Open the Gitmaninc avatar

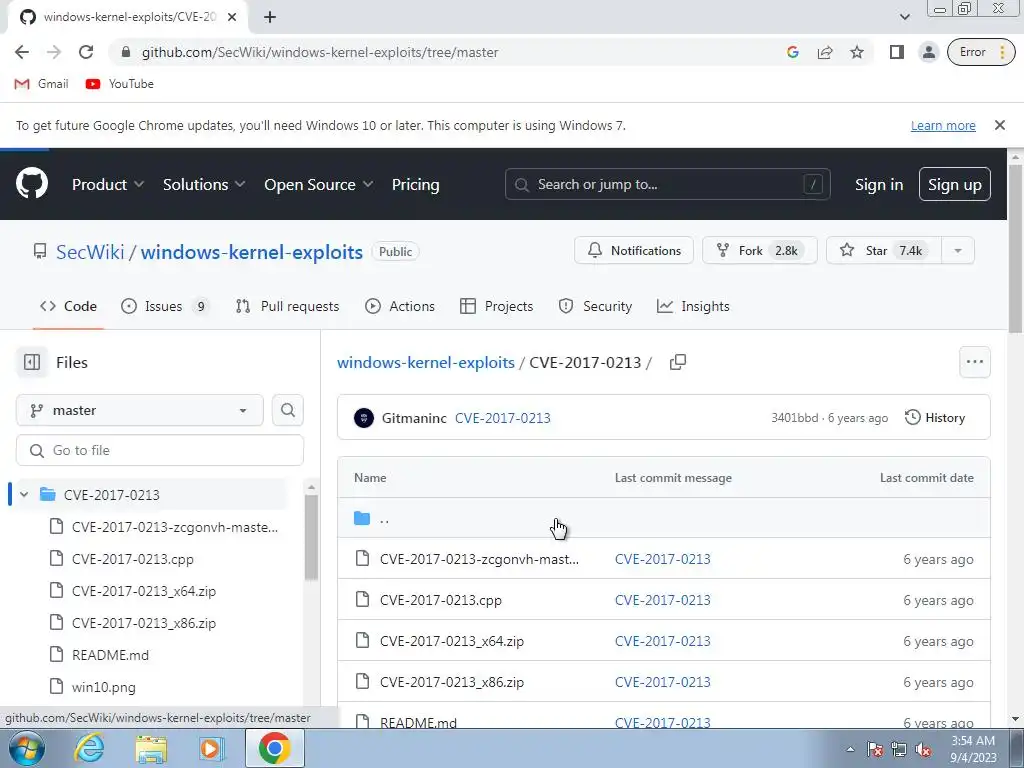click(364, 418)
